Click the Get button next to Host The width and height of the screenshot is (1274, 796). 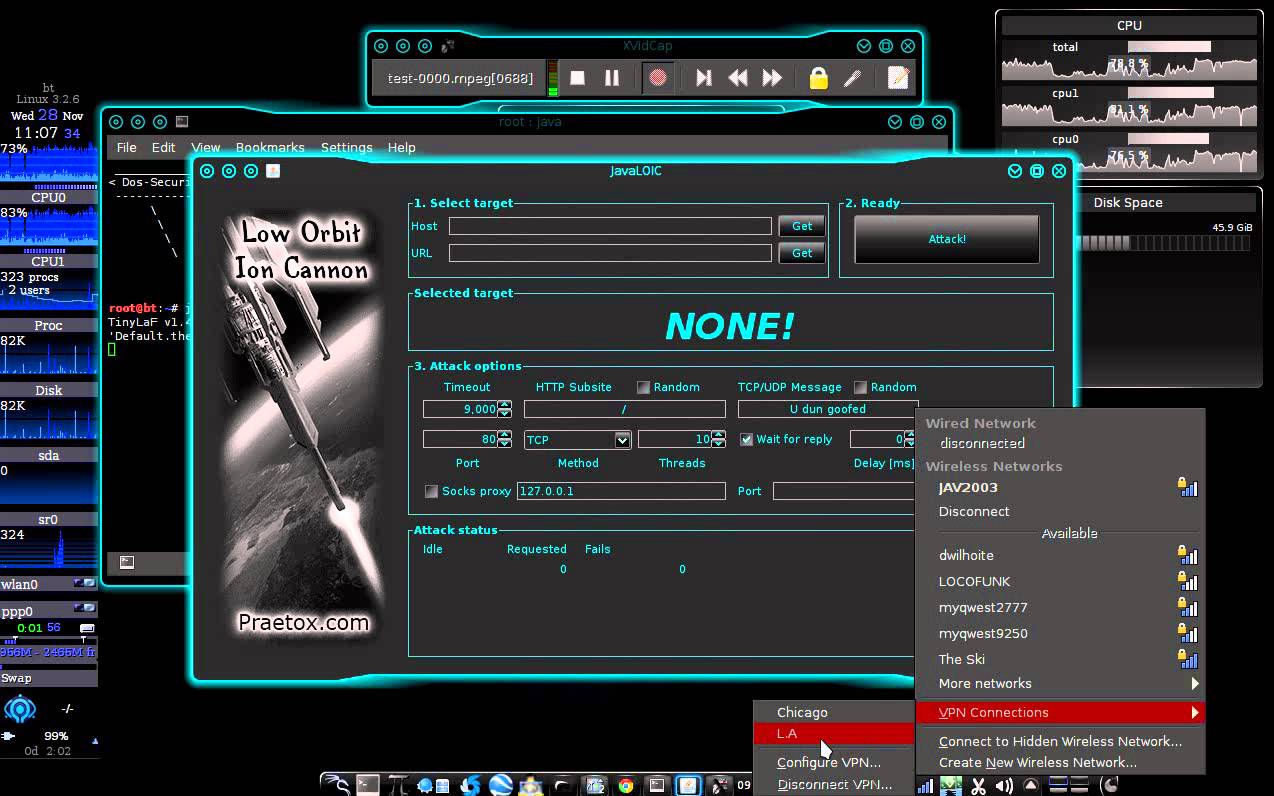coord(802,226)
